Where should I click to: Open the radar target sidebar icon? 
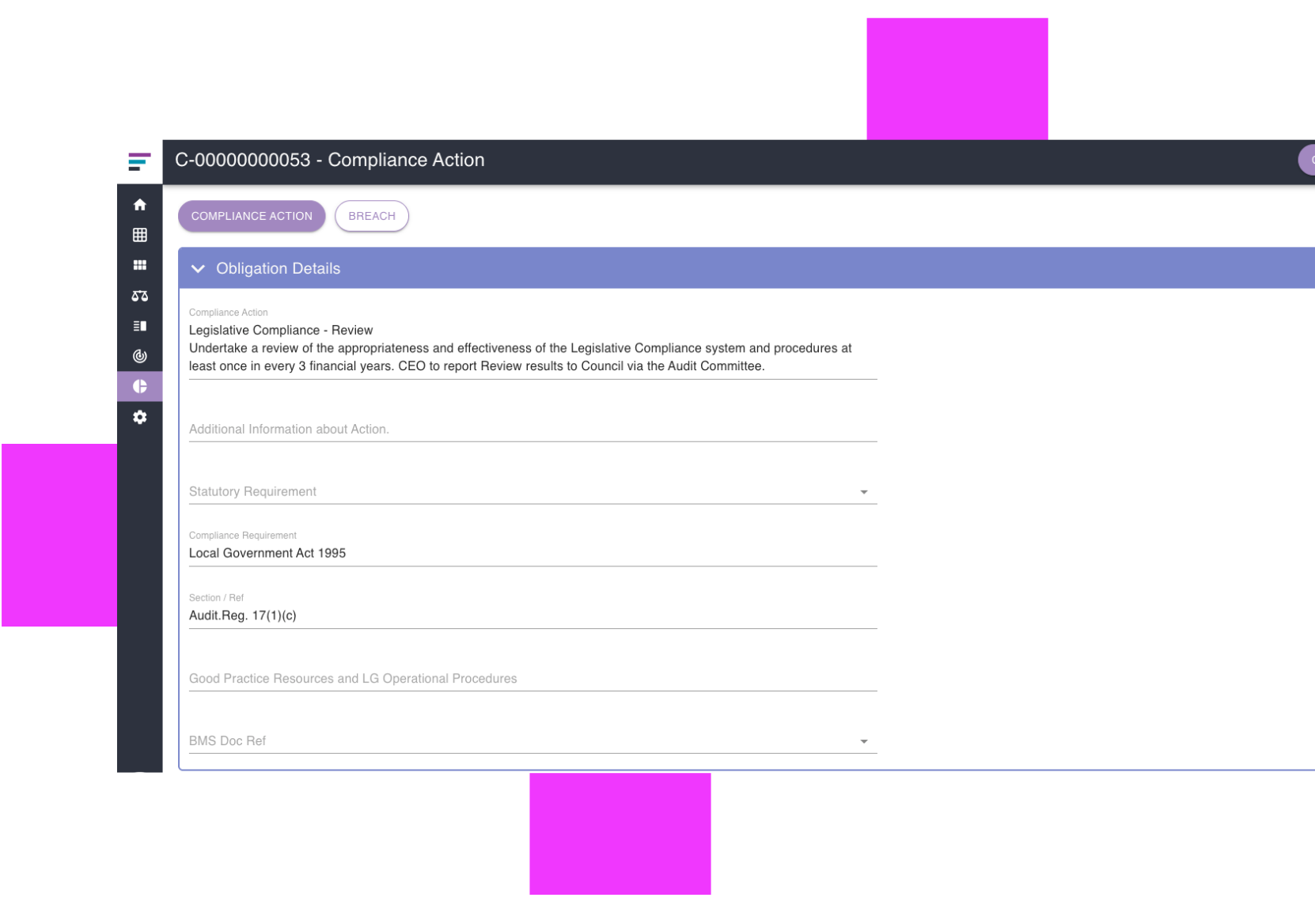(x=140, y=356)
